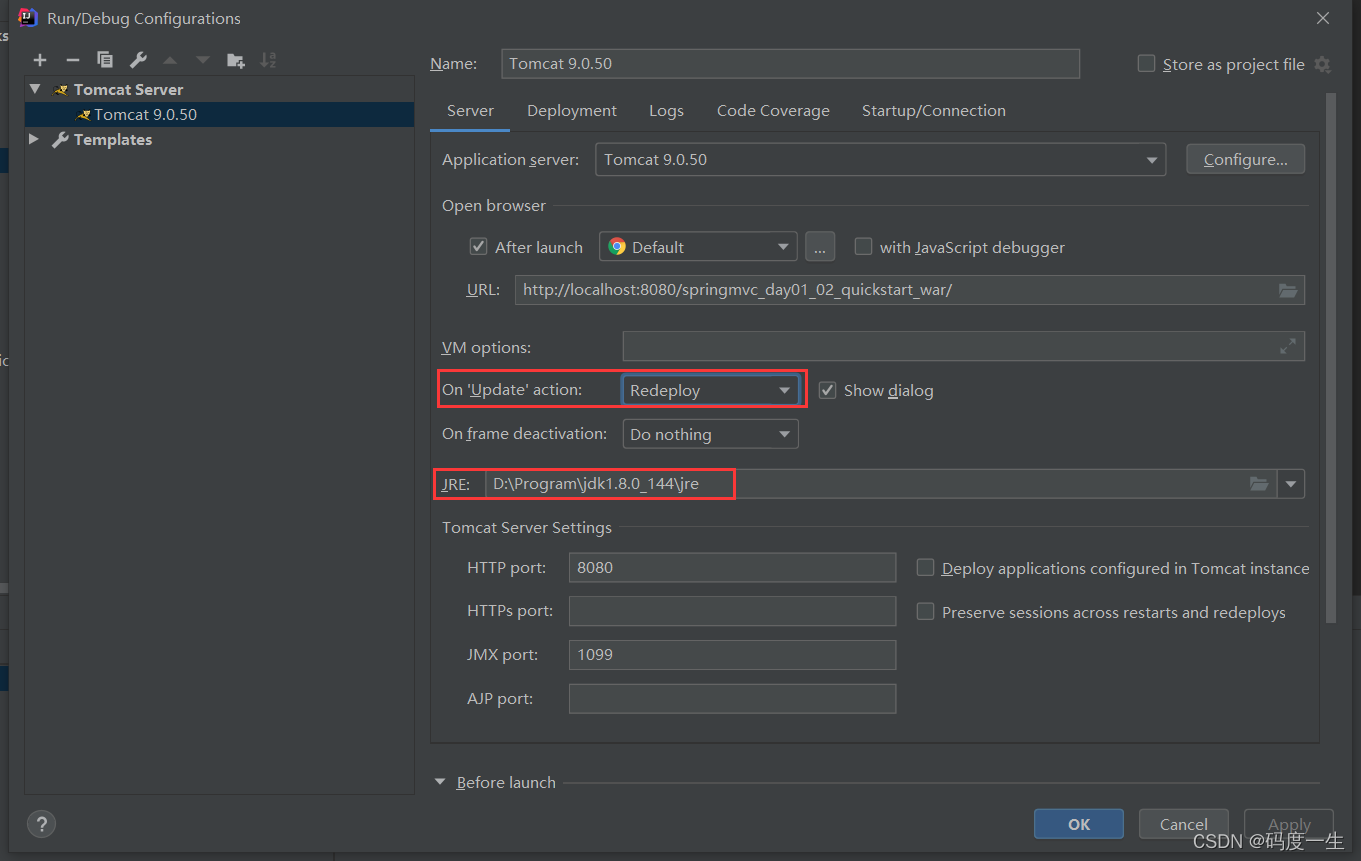This screenshot has width=1361, height=861.
Task: Enable Deploy applications configured in Tomcat instance
Action: pos(926,567)
